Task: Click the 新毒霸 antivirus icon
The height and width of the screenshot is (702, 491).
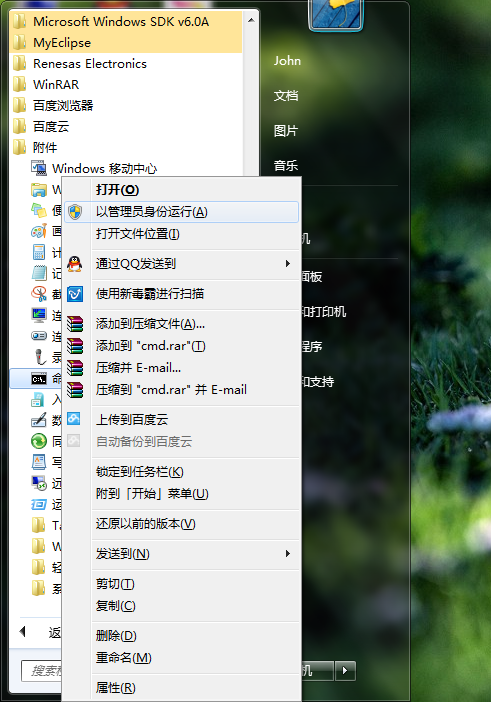Action: click(75, 294)
